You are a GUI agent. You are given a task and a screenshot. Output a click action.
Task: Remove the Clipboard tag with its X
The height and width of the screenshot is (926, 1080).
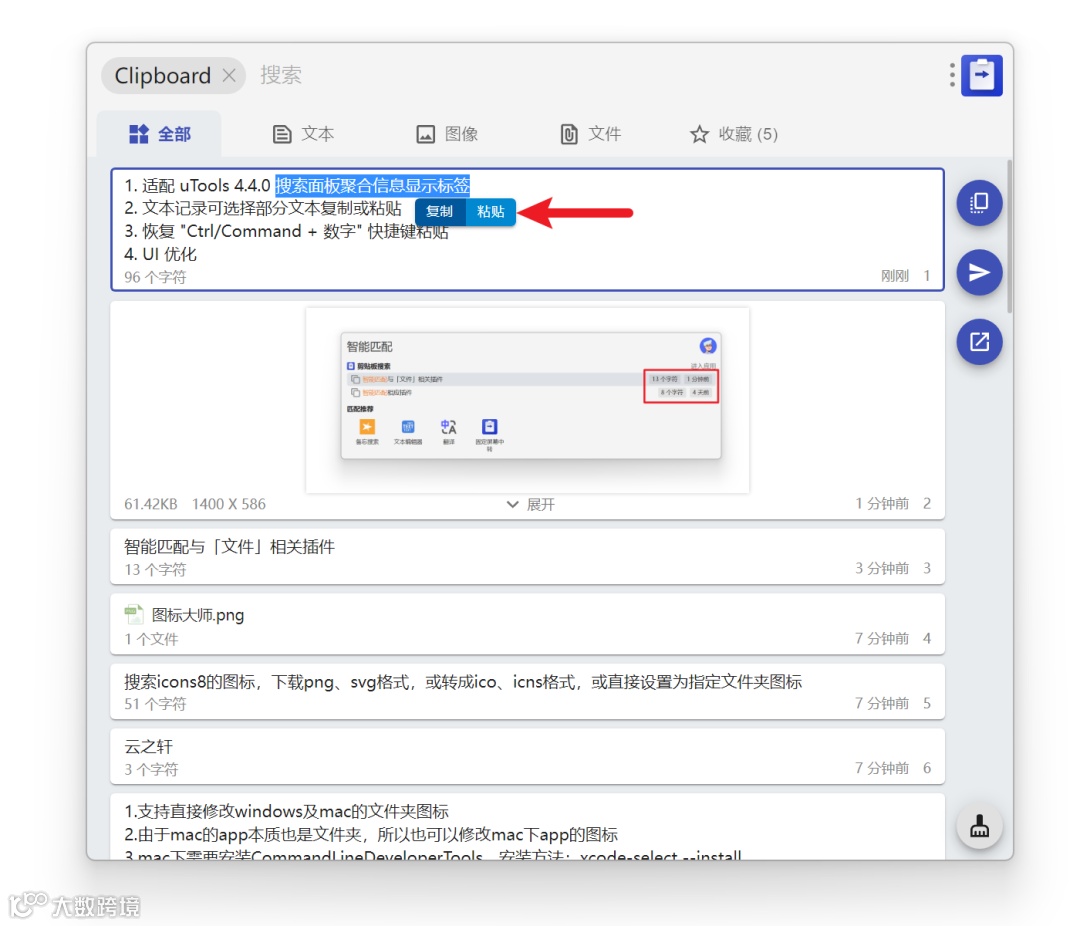point(229,75)
